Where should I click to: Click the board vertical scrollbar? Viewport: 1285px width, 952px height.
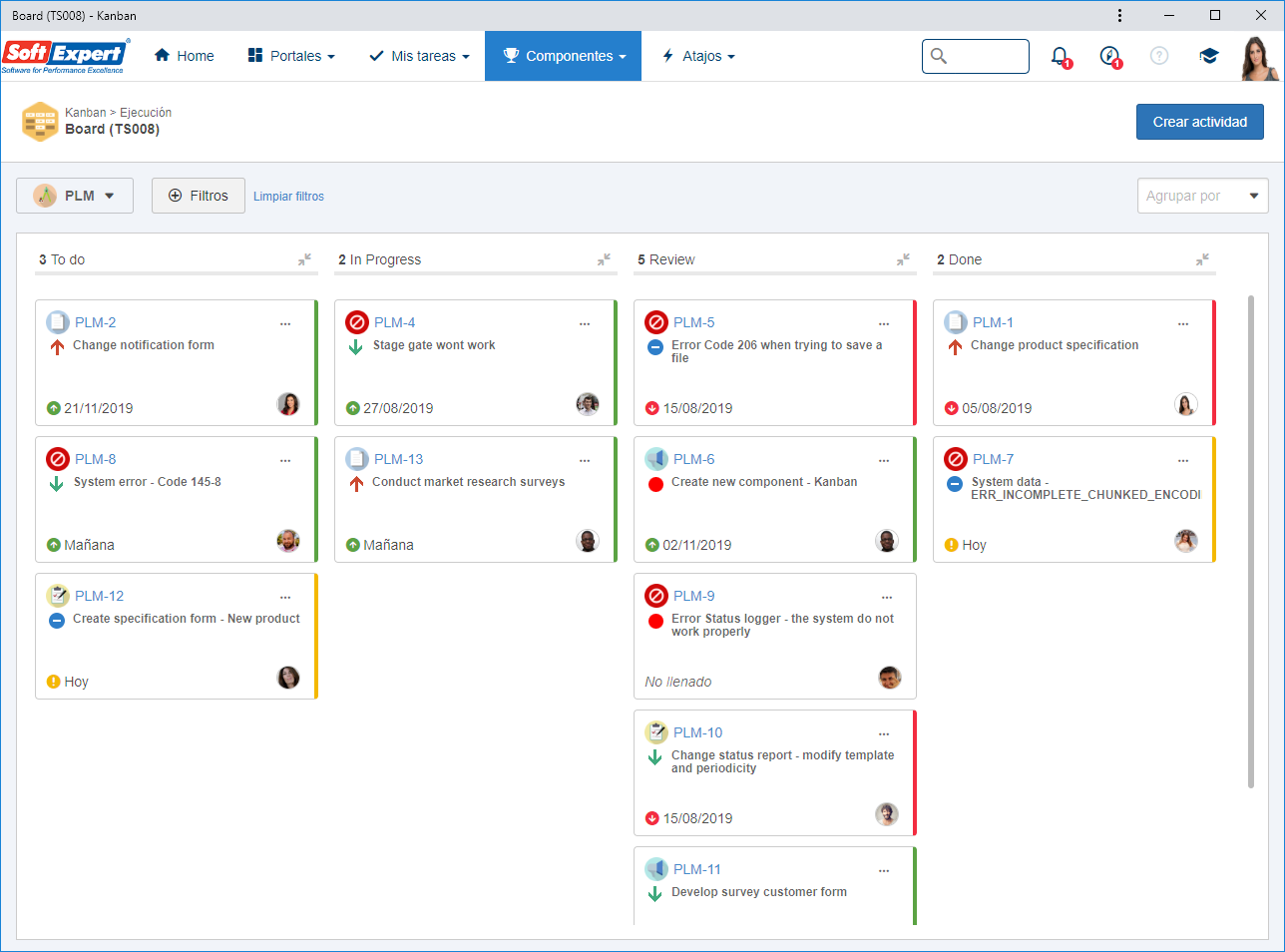1251,541
